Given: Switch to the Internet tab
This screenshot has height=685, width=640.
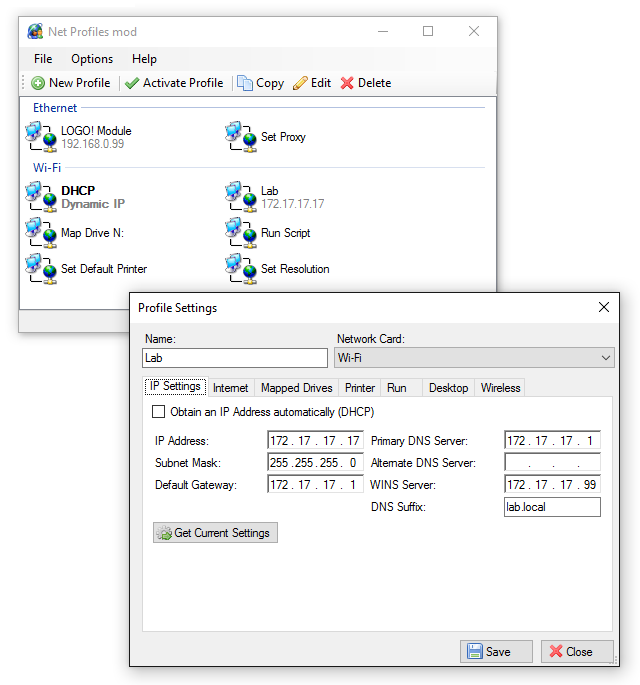Looking at the screenshot, I should [x=230, y=388].
